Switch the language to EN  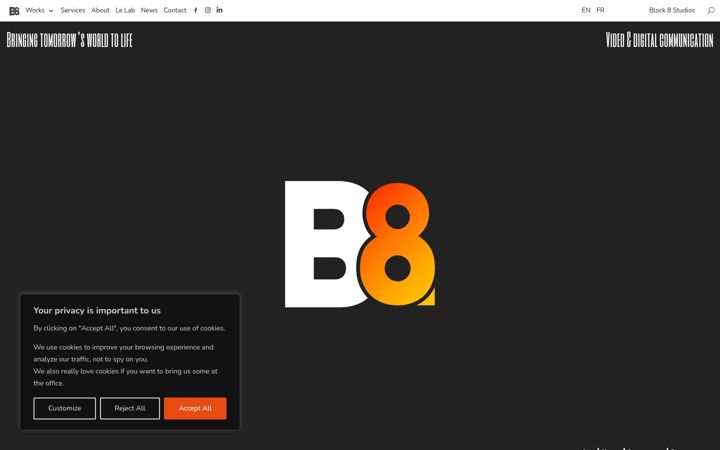(x=586, y=10)
